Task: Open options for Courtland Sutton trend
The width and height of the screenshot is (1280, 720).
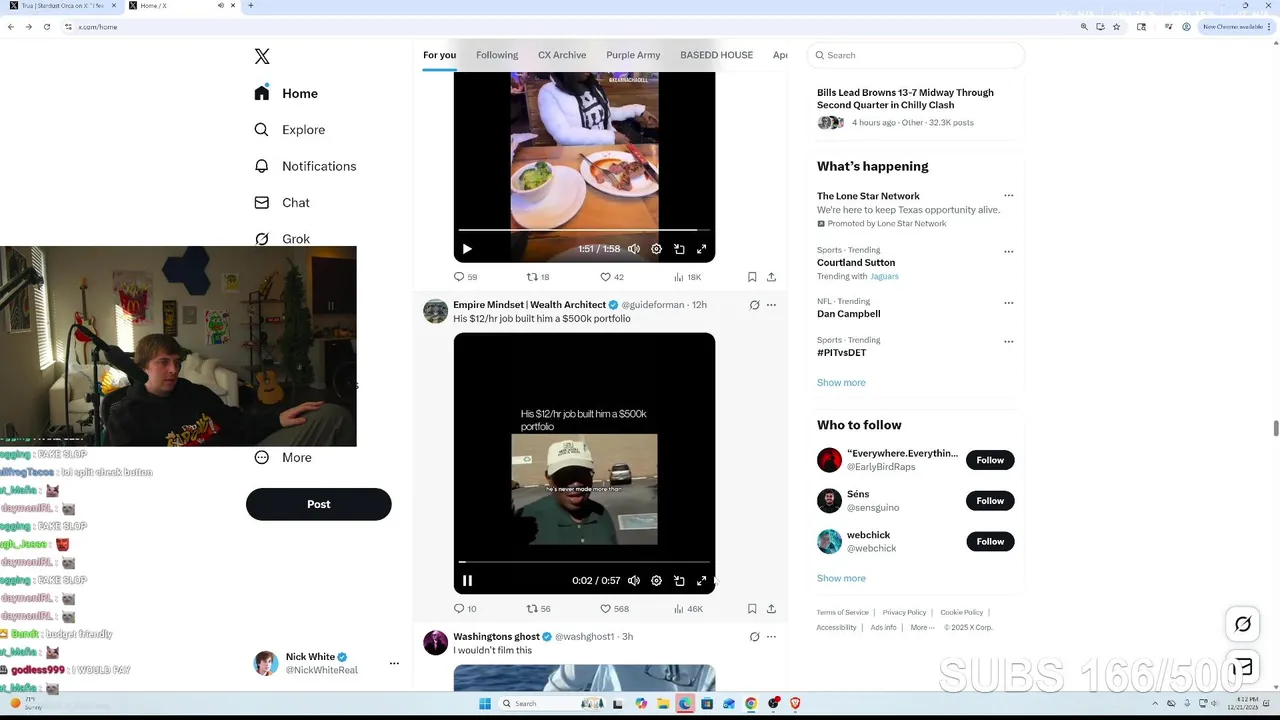Action: 1008,252
